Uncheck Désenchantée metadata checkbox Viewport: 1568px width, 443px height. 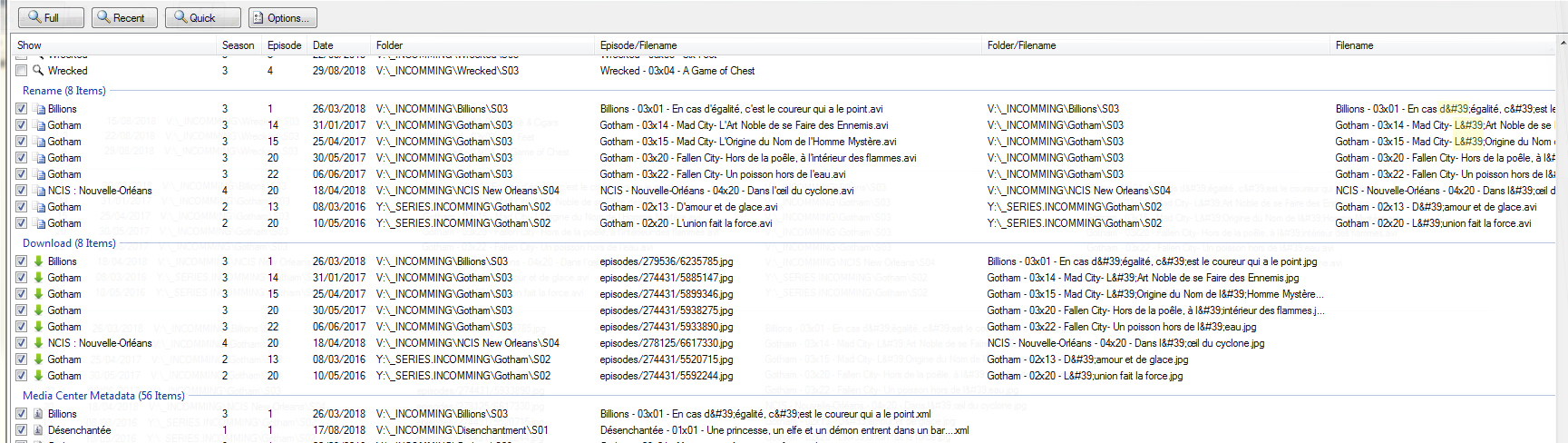pyautogui.click(x=22, y=430)
